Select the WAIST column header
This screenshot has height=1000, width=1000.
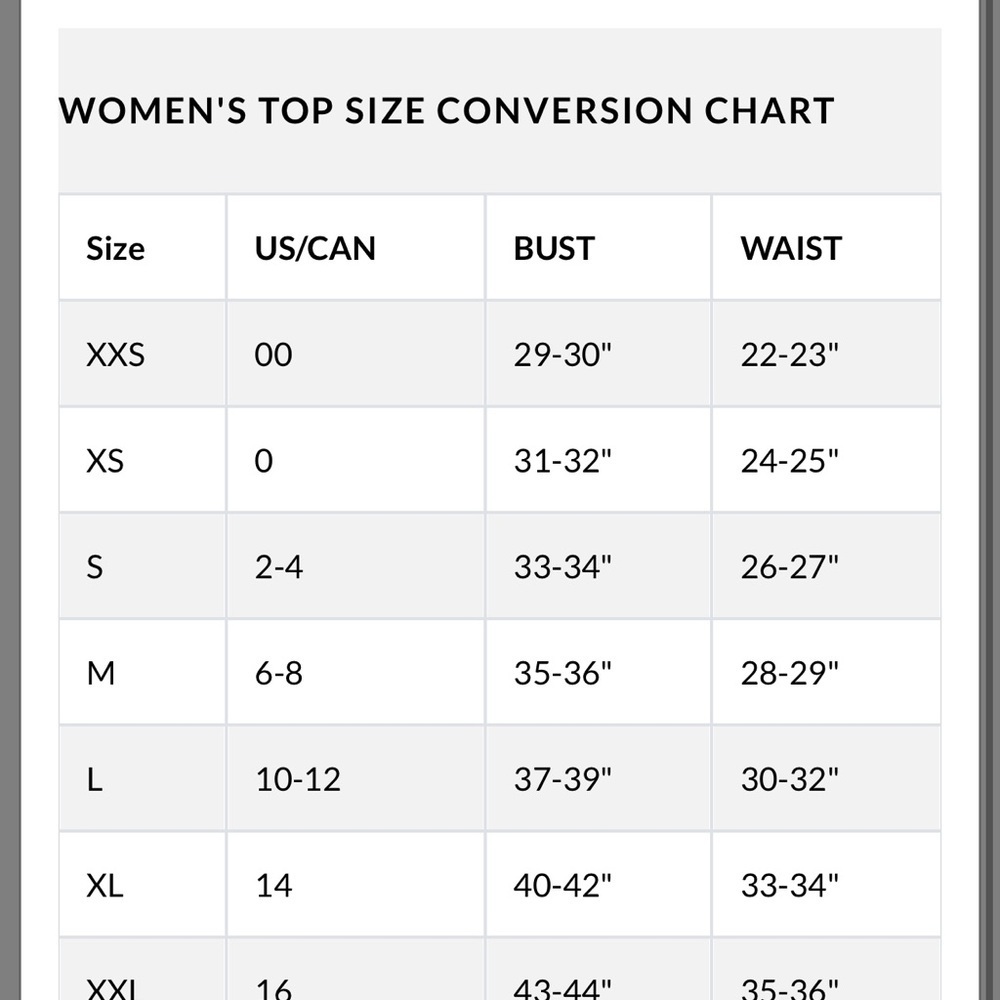click(x=791, y=248)
